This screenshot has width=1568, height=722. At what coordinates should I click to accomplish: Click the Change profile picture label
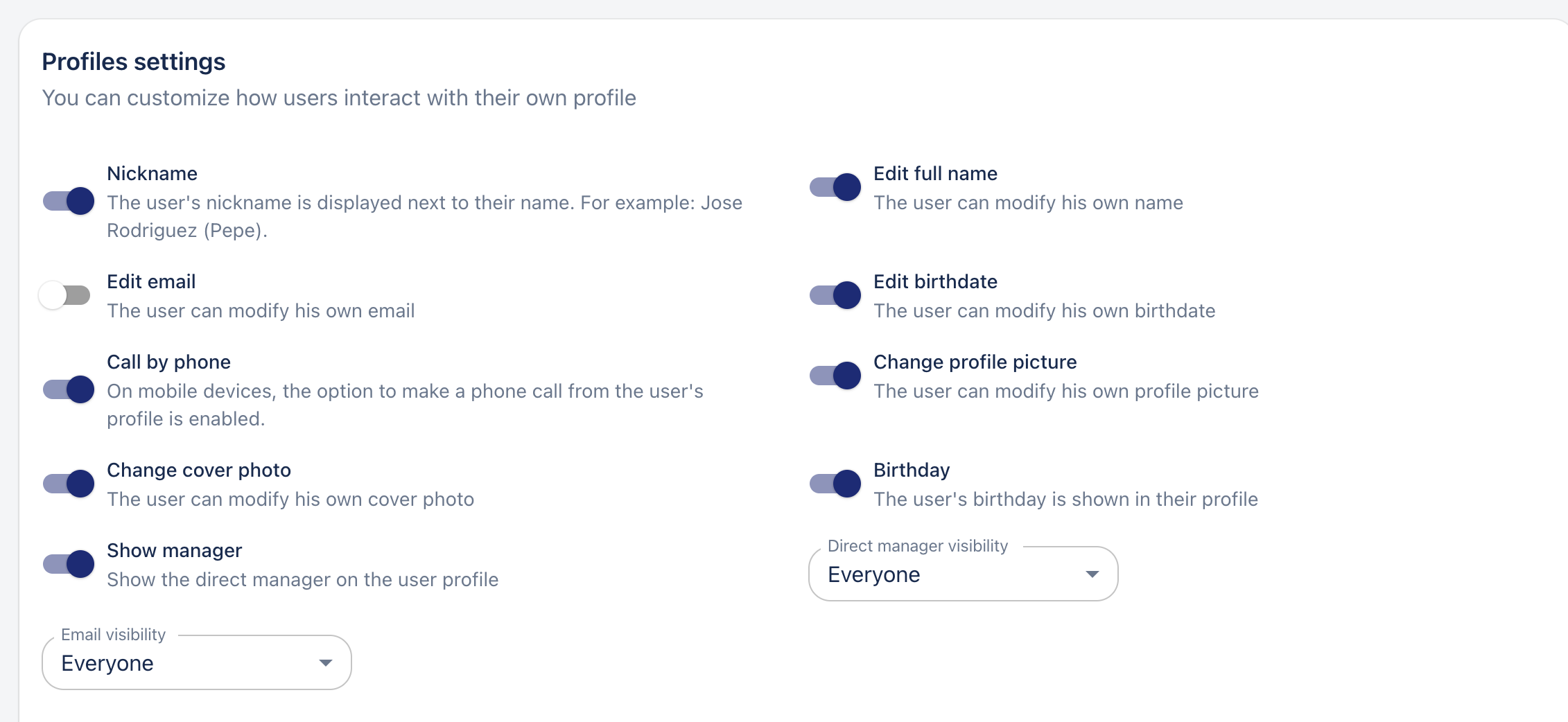(975, 362)
